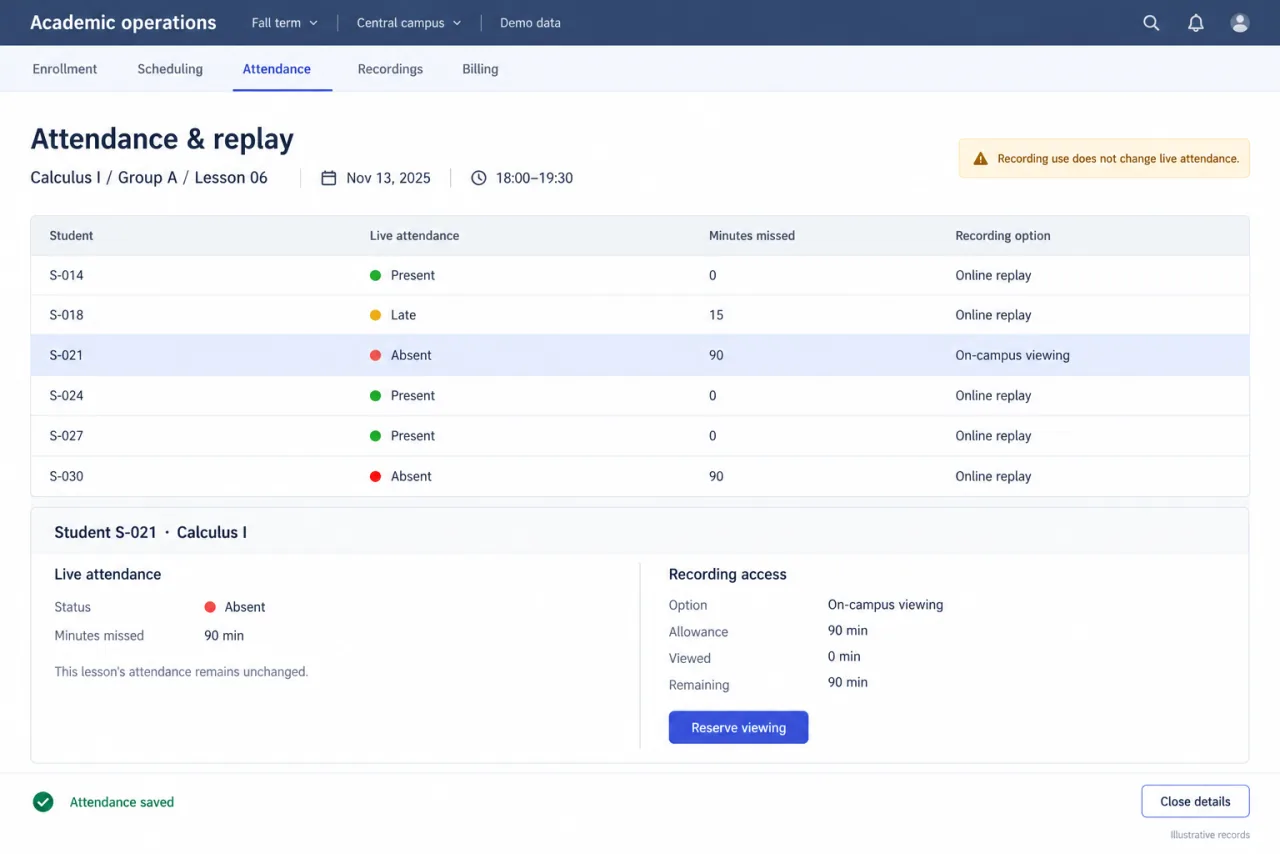Click the green Present dot for S-027
This screenshot has width=1280, height=854.
376,436
